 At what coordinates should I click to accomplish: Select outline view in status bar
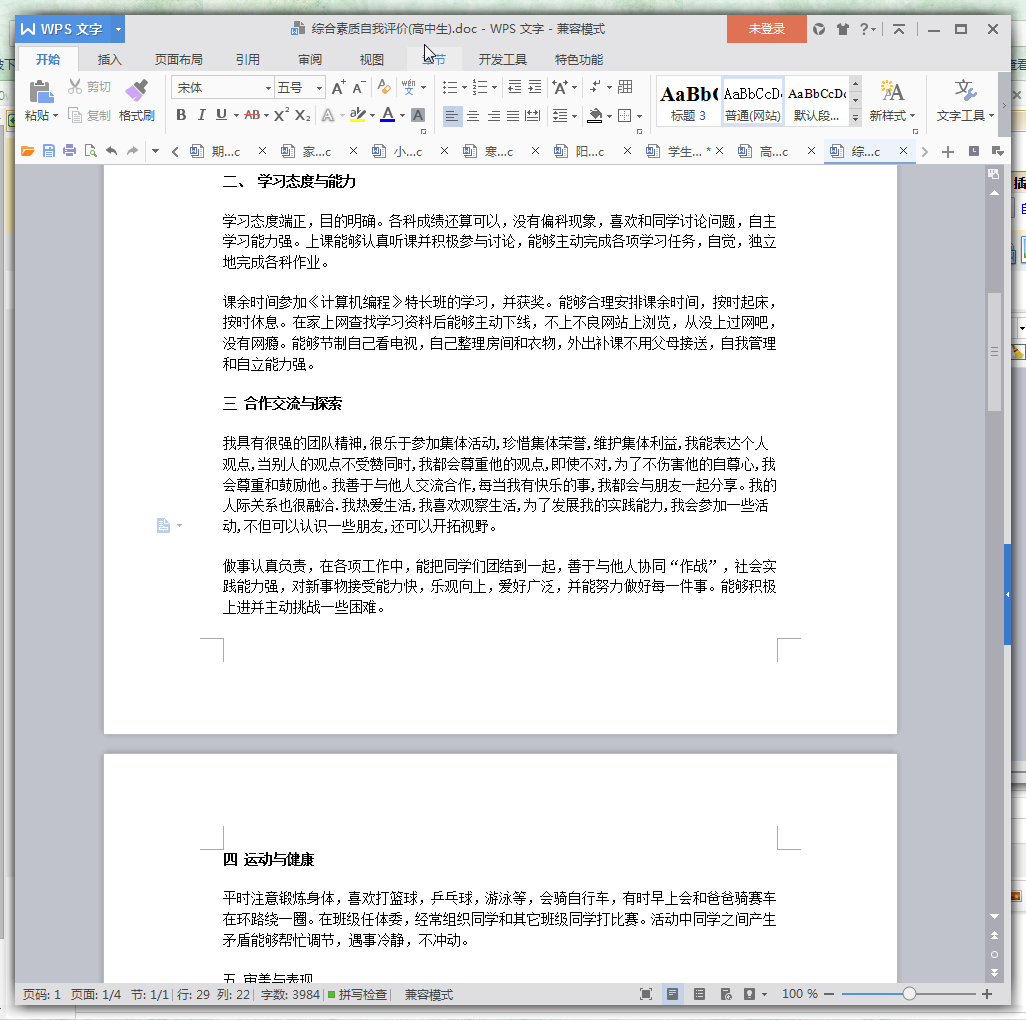[699, 994]
